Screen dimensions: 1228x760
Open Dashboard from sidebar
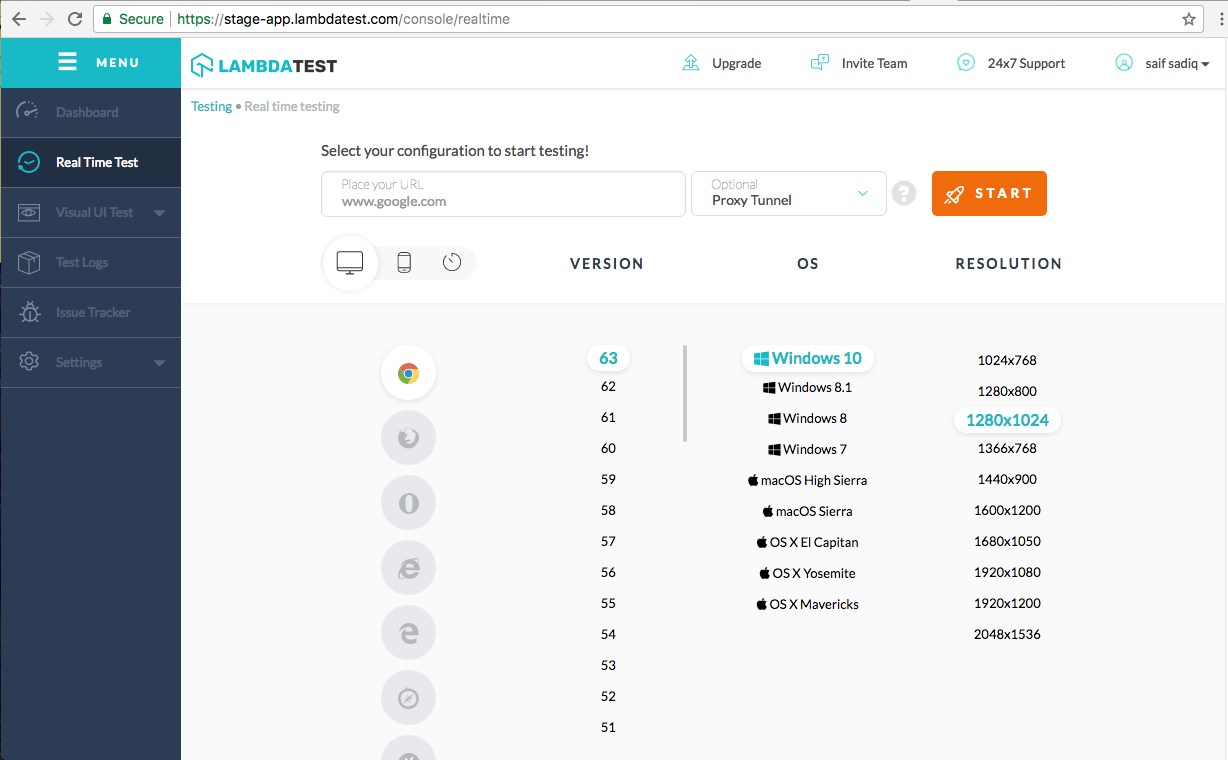[90, 112]
